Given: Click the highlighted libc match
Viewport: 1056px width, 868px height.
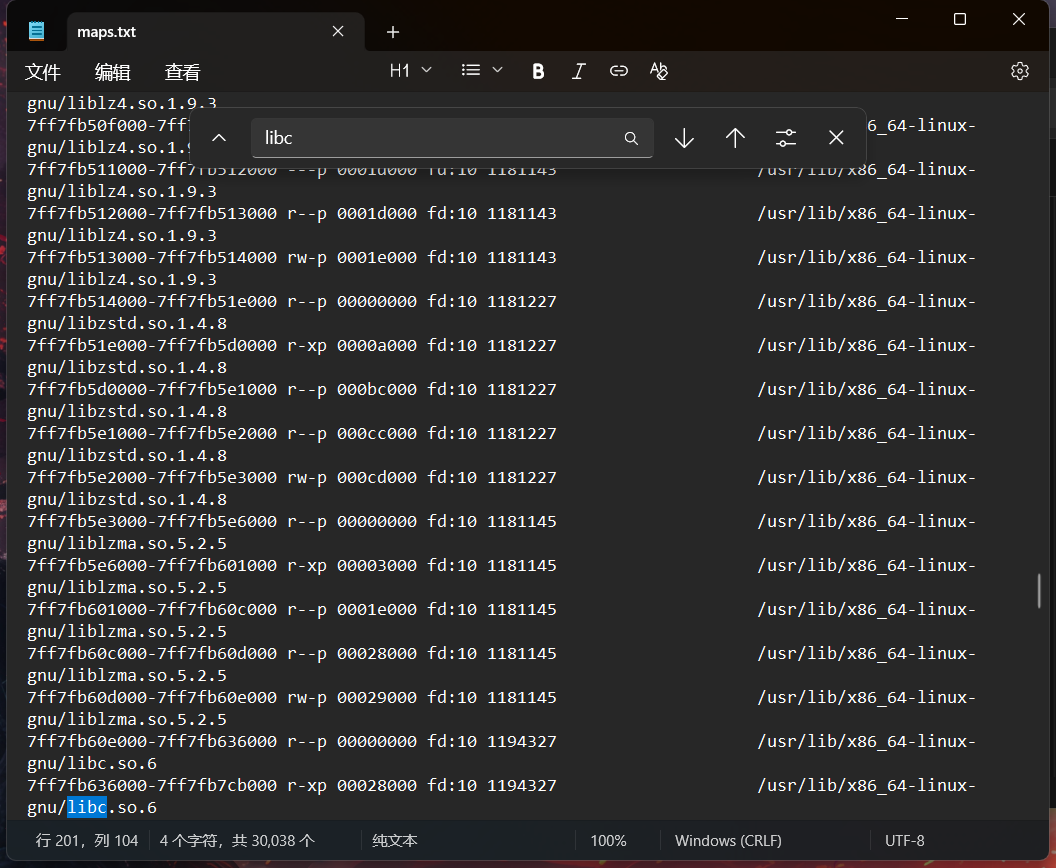Looking at the screenshot, I should [87, 807].
